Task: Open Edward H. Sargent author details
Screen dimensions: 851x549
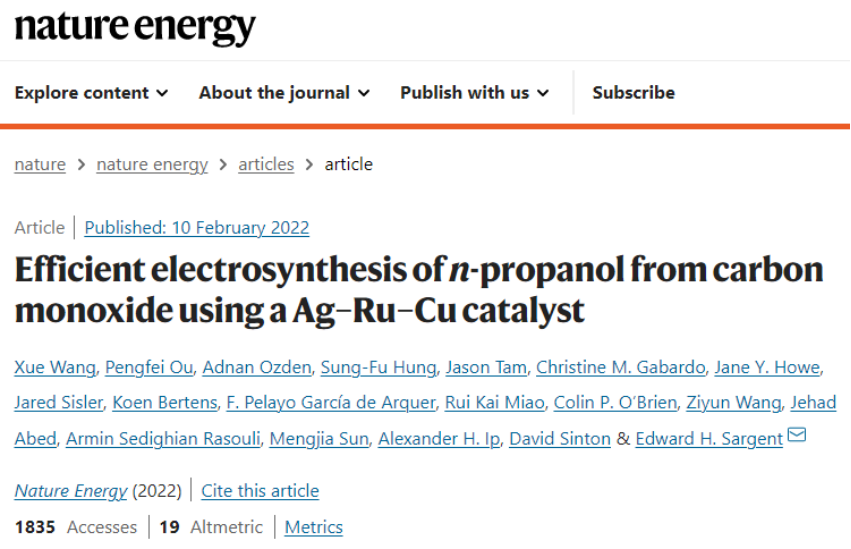Action: point(709,438)
